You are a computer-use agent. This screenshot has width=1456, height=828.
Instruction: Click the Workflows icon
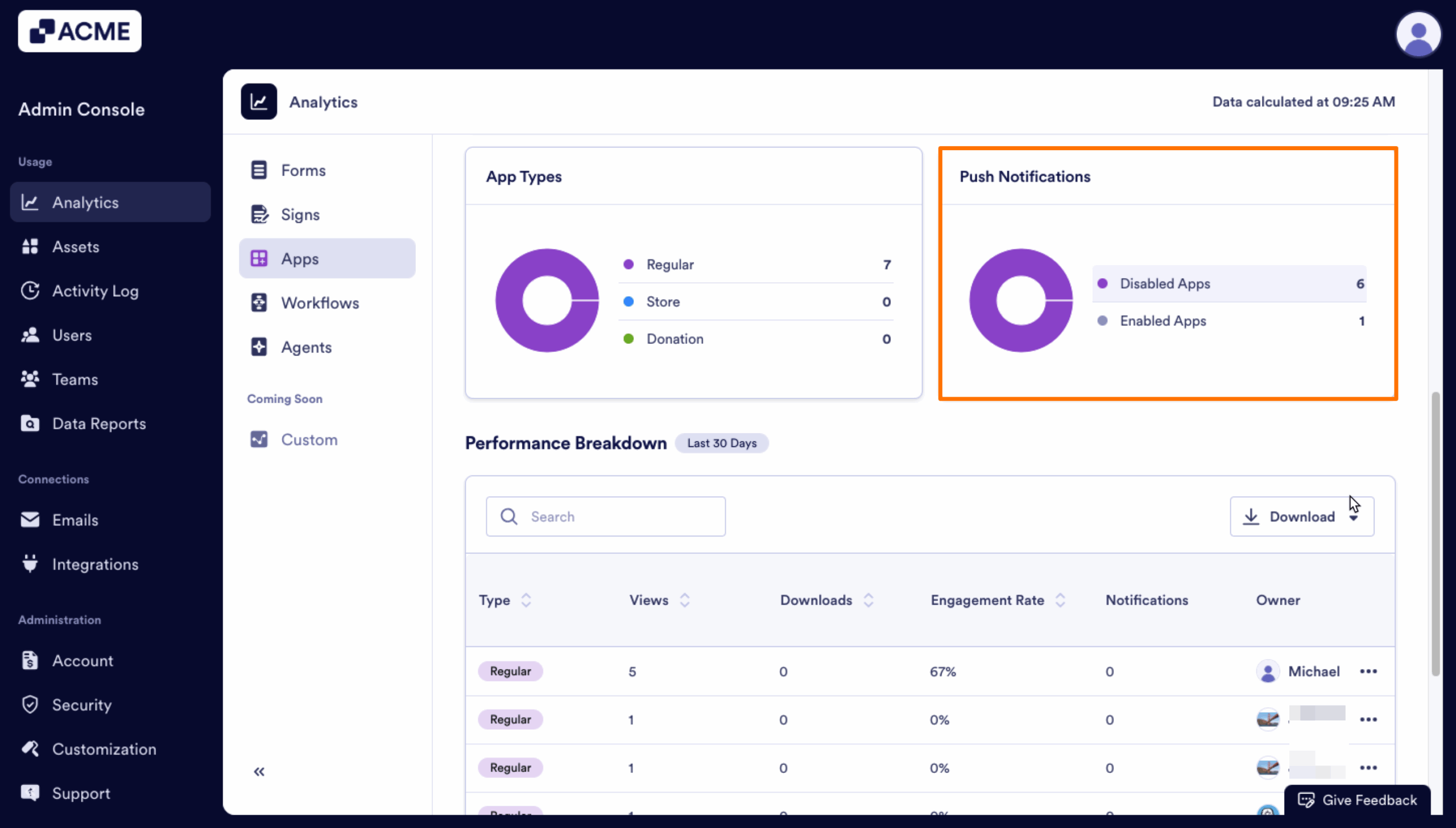[x=259, y=302]
